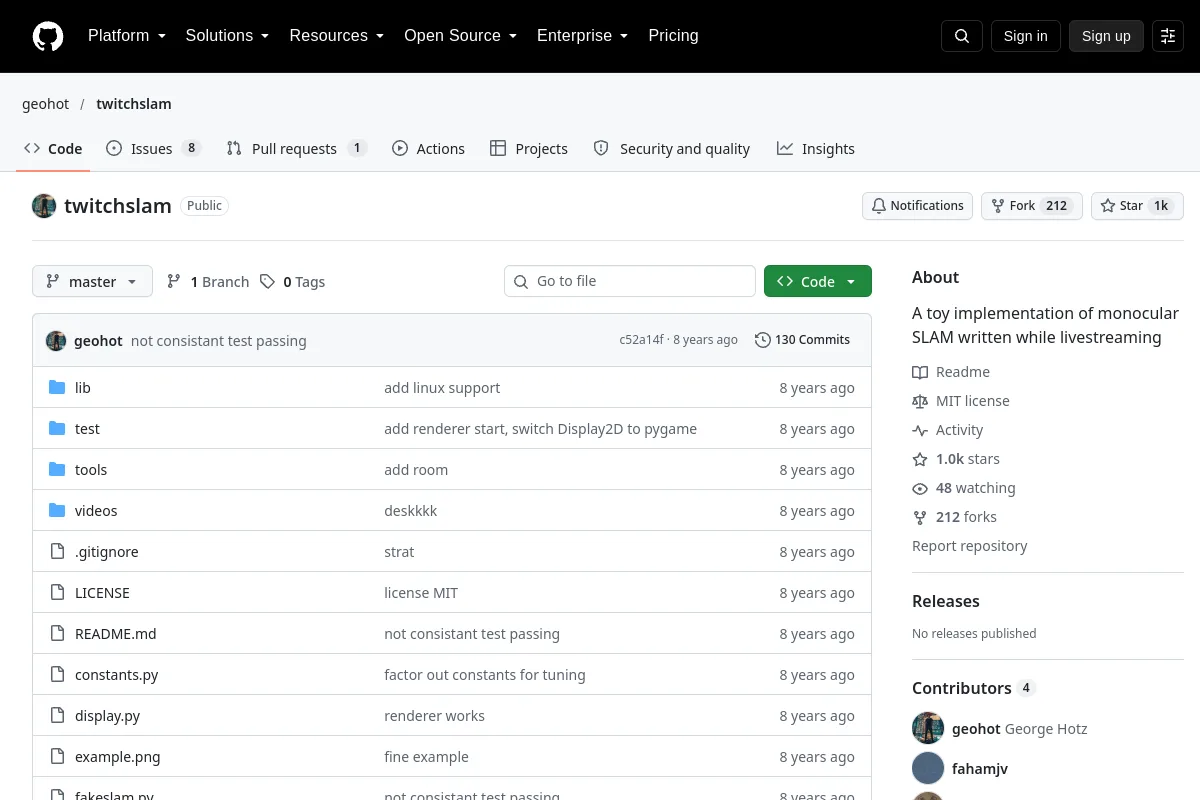Click the branch icon beside 1 Branch
The width and height of the screenshot is (1200, 800).
174,282
